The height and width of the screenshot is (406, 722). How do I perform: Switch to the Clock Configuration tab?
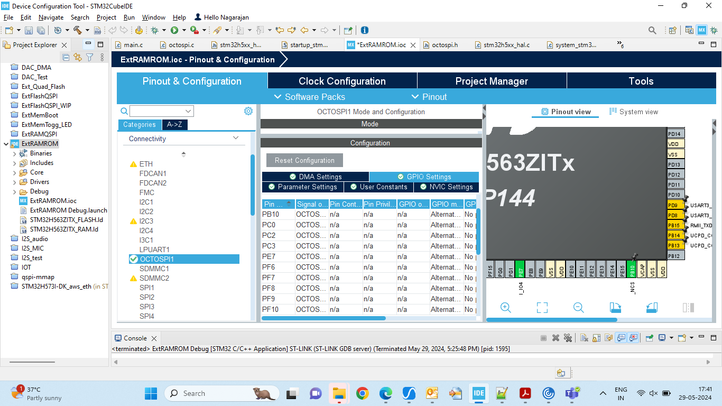pyautogui.click(x=342, y=81)
